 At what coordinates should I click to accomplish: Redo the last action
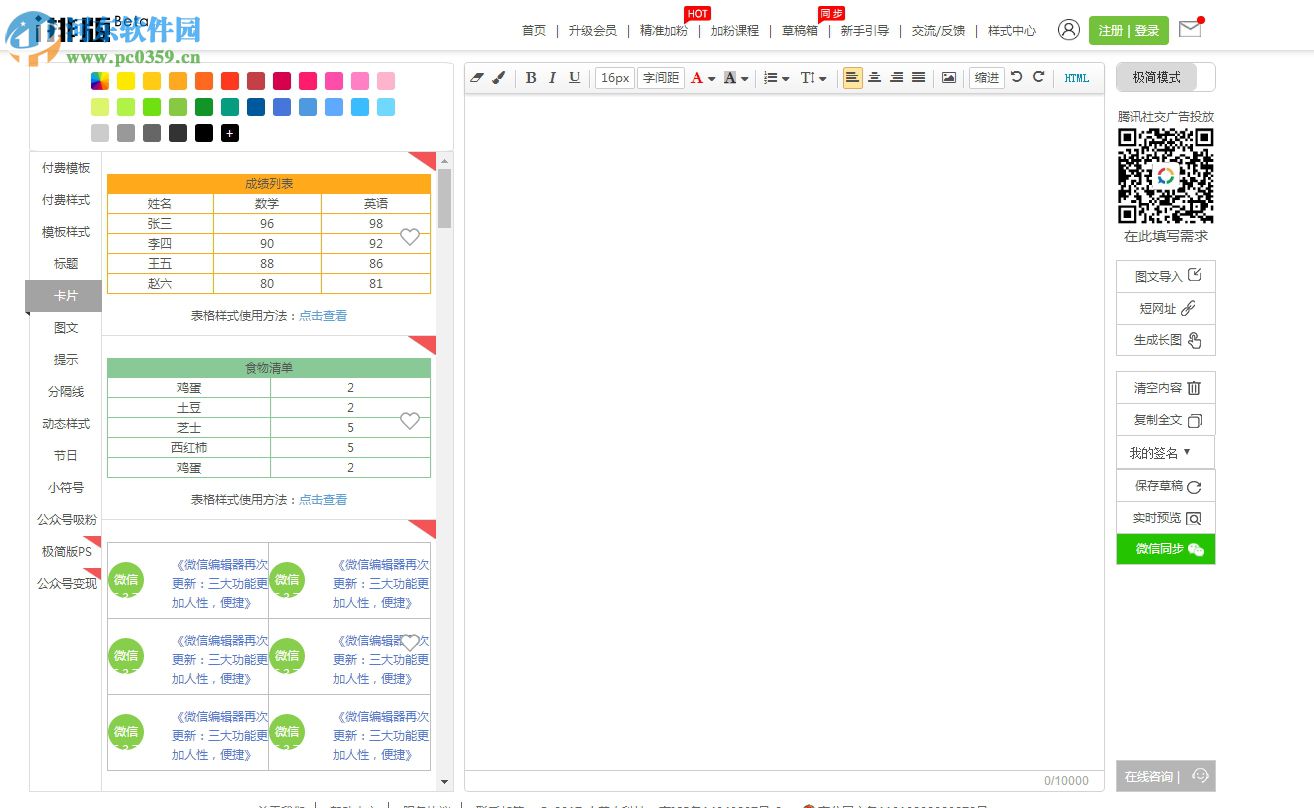(1039, 78)
